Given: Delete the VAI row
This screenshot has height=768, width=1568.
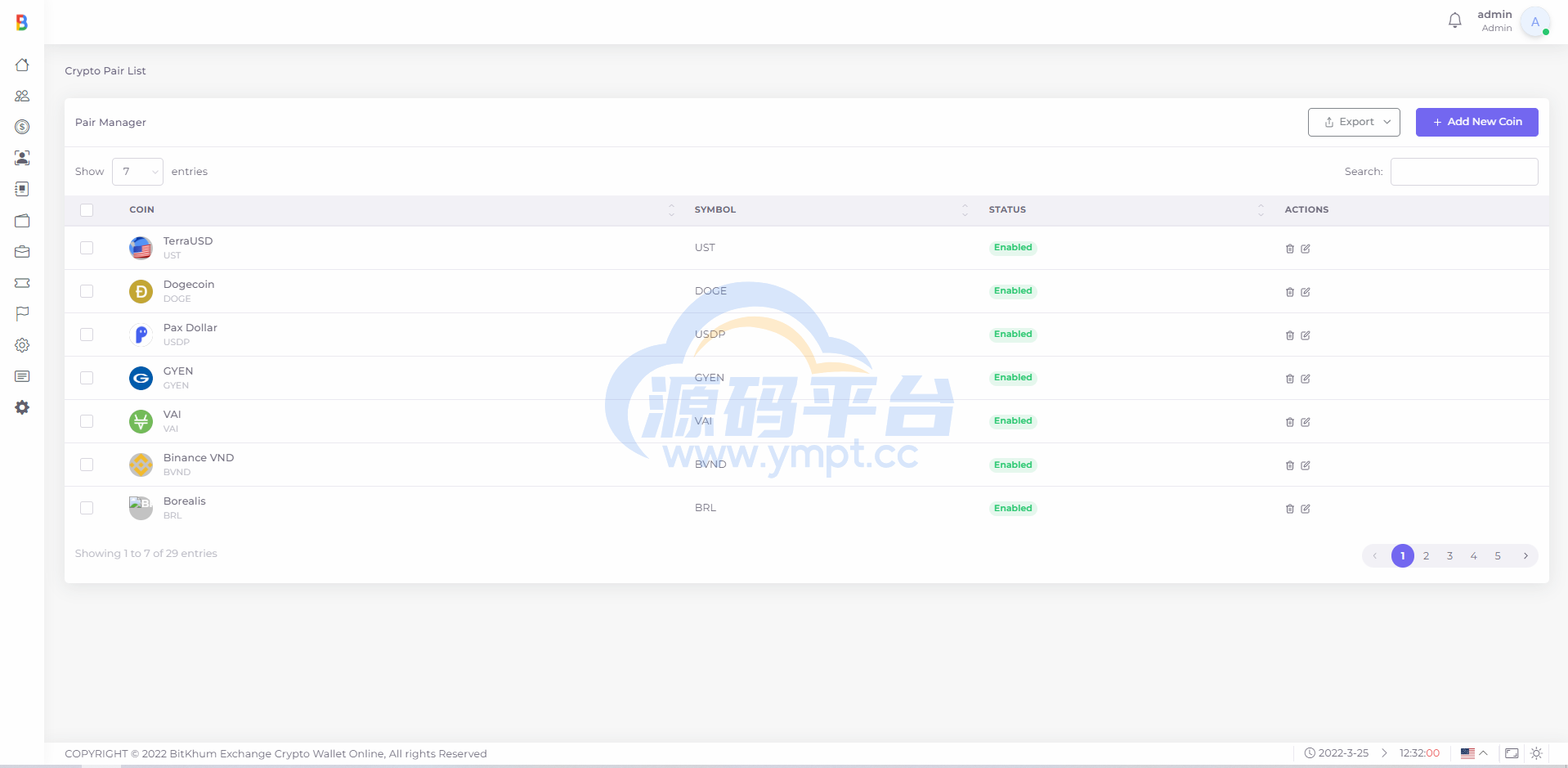Looking at the screenshot, I should (1290, 422).
